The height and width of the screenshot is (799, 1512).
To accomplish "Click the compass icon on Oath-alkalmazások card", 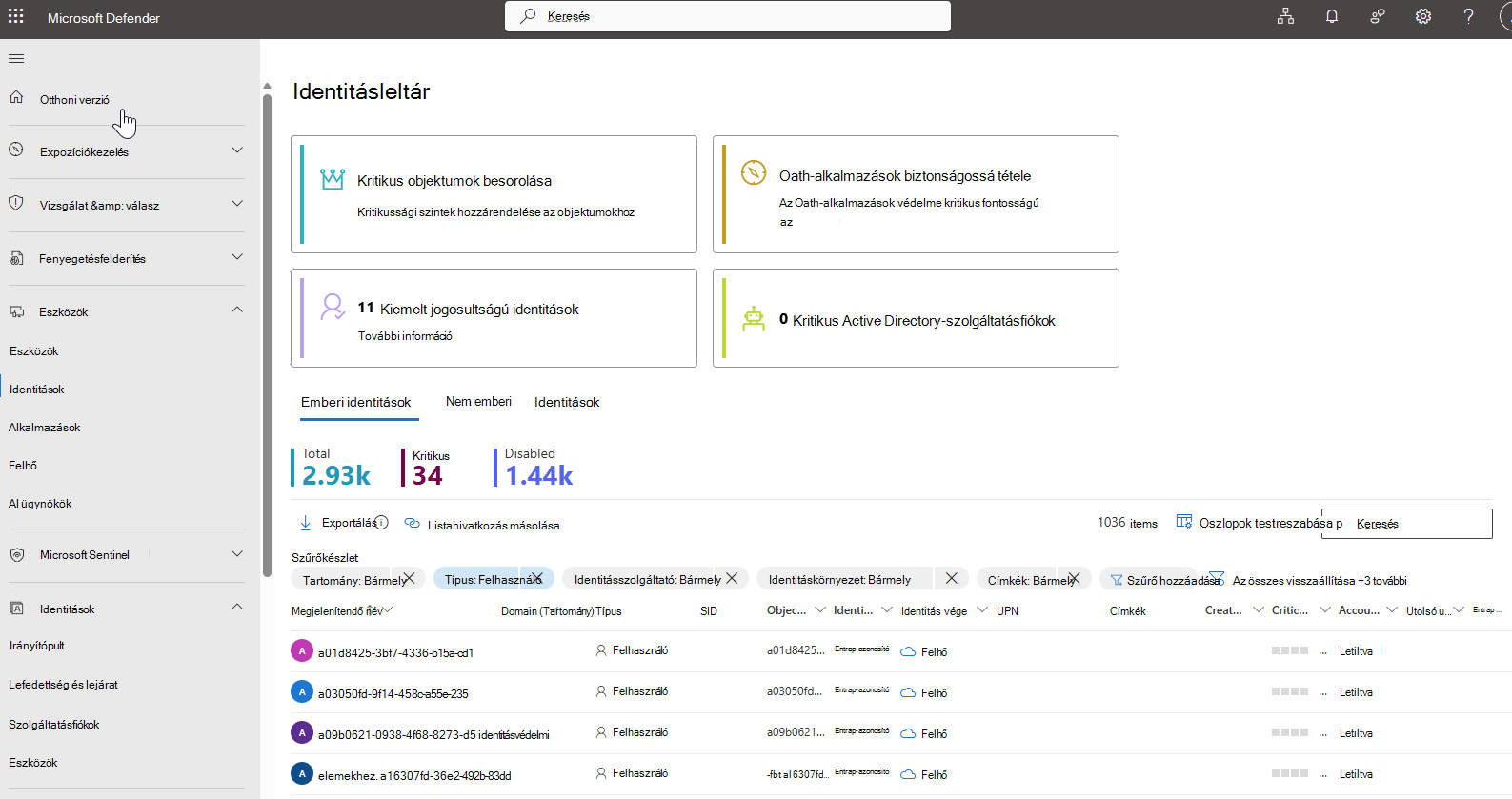I will click(754, 172).
